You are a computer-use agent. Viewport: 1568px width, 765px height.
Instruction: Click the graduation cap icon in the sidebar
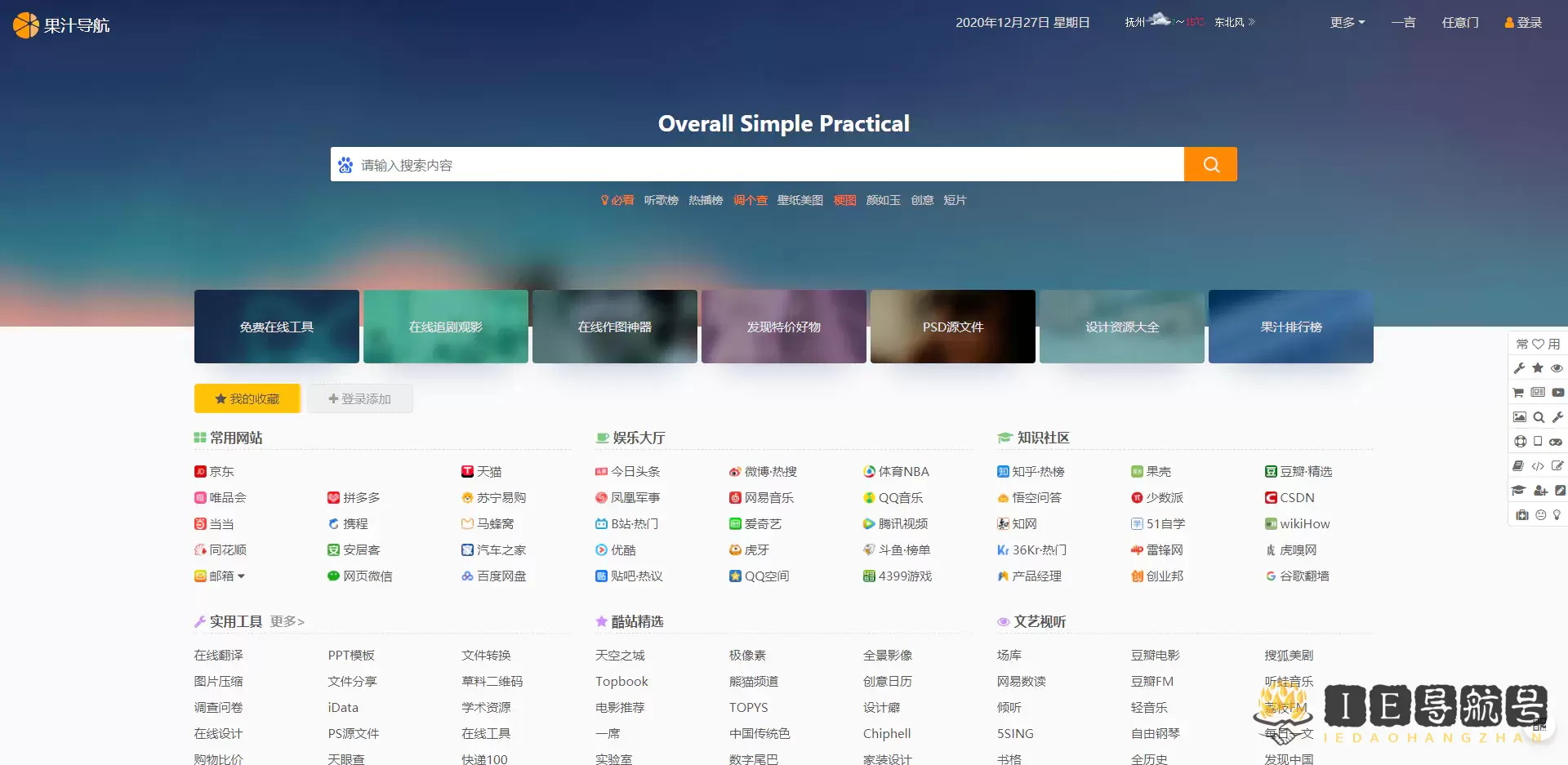[1518, 490]
